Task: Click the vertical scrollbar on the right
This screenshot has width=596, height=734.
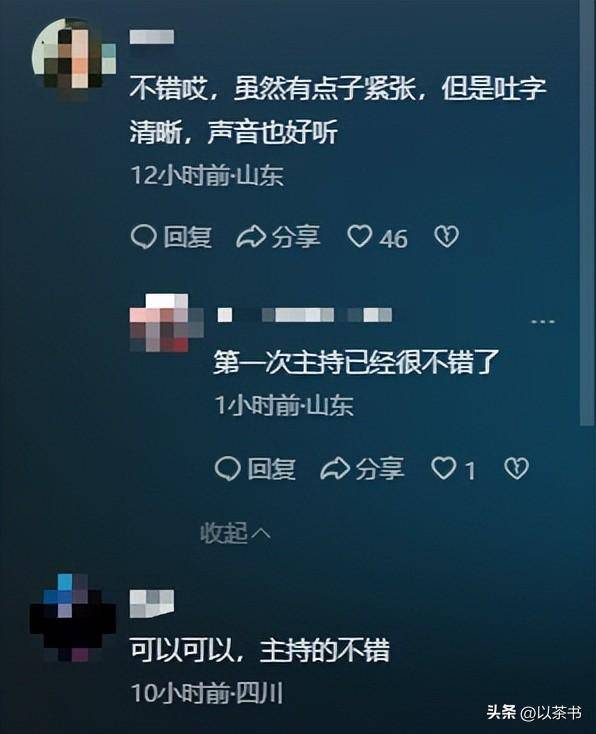Action: (587, 213)
